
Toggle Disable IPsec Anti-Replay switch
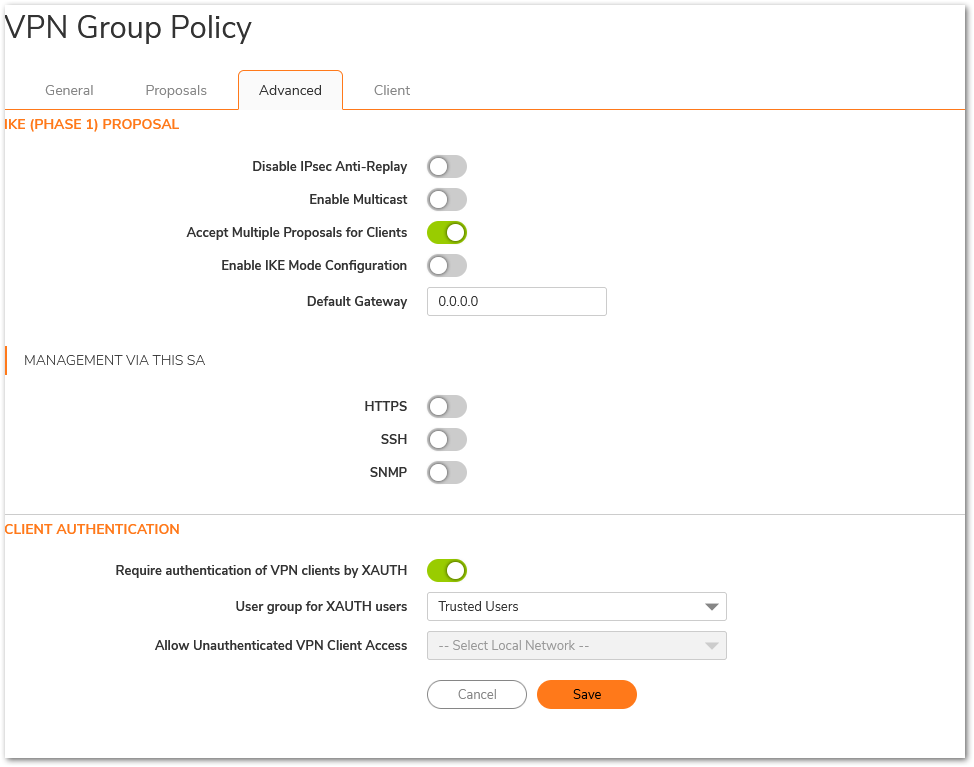click(x=447, y=166)
